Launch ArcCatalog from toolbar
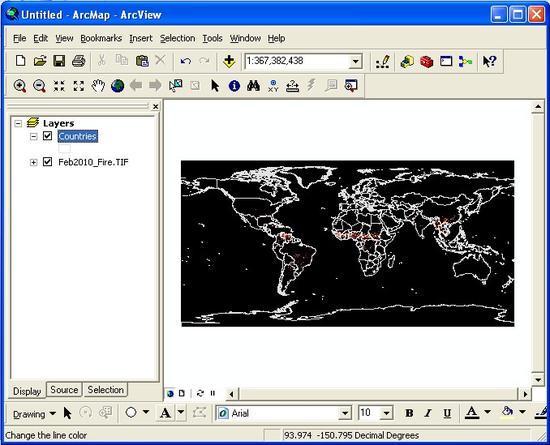The width and height of the screenshot is (550, 445). pos(407,62)
